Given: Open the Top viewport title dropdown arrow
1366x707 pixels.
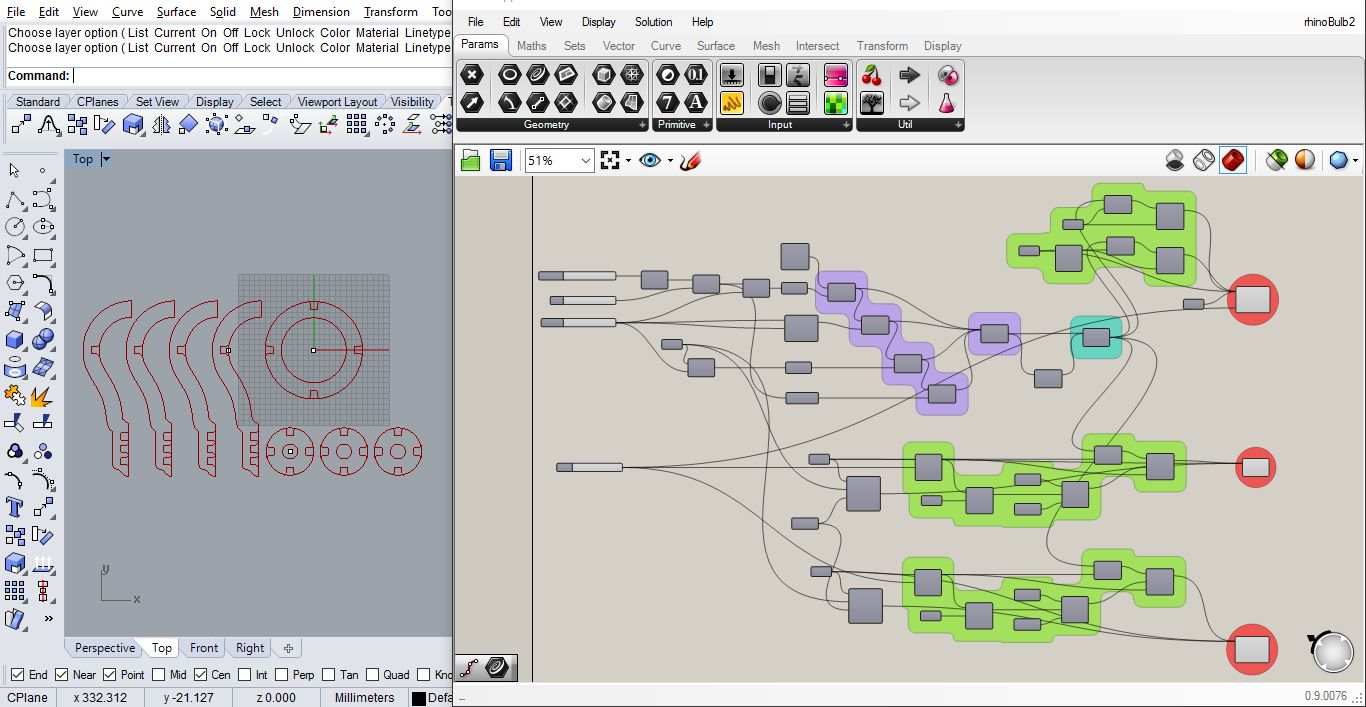Looking at the screenshot, I should 106,159.
